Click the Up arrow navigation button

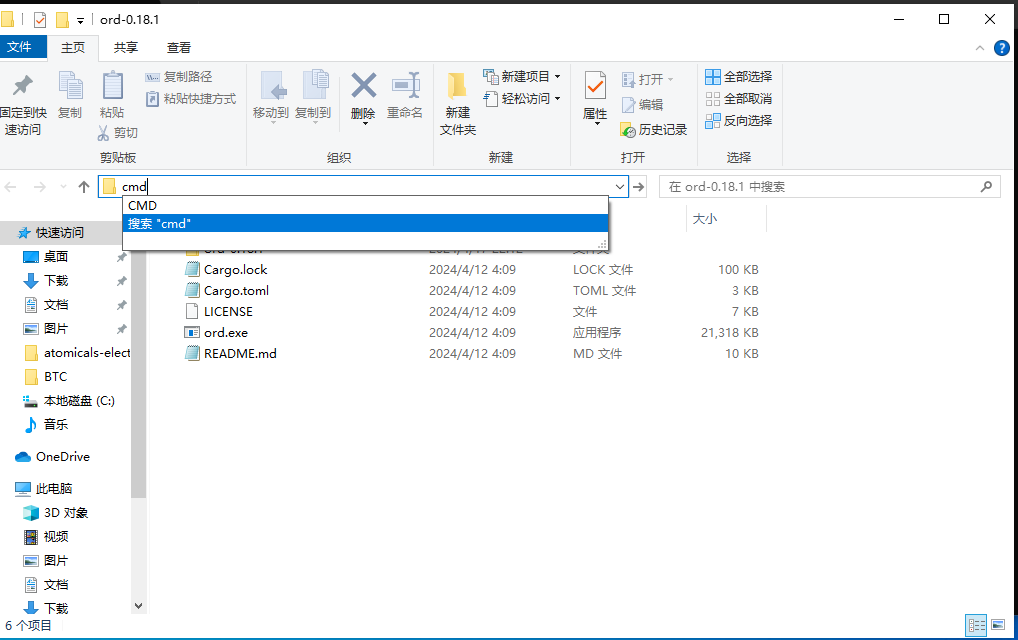click(x=84, y=187)
